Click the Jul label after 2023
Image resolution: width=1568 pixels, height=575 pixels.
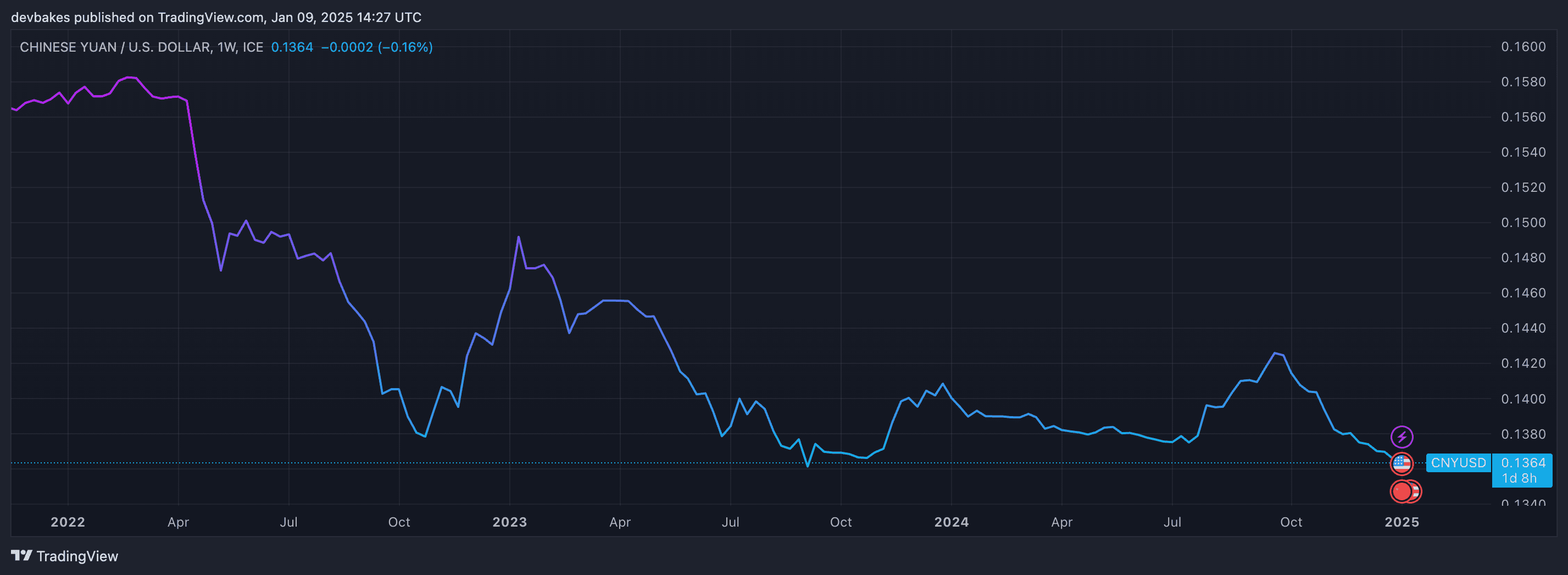tap(731, 522)
